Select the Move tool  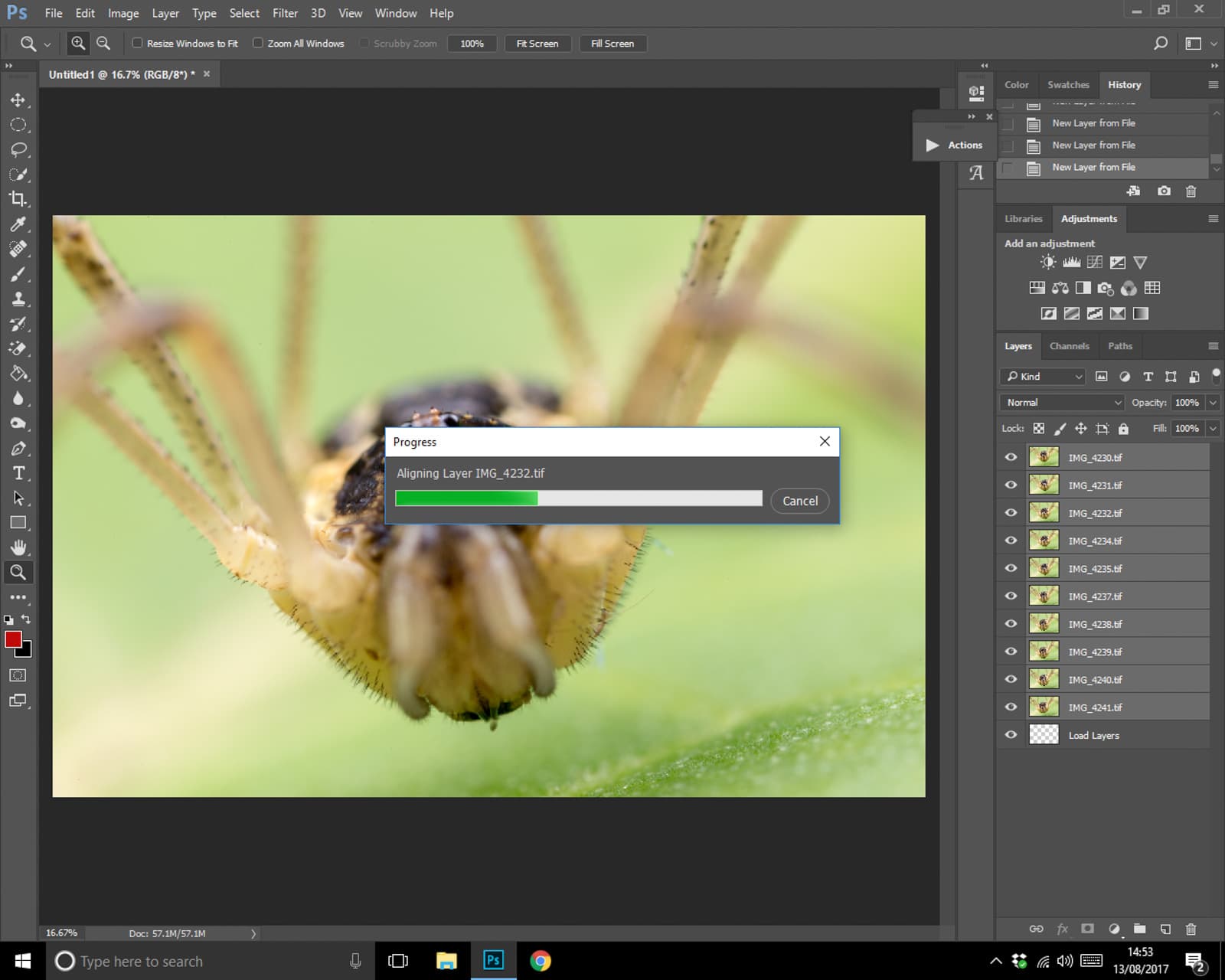point(18,100)
